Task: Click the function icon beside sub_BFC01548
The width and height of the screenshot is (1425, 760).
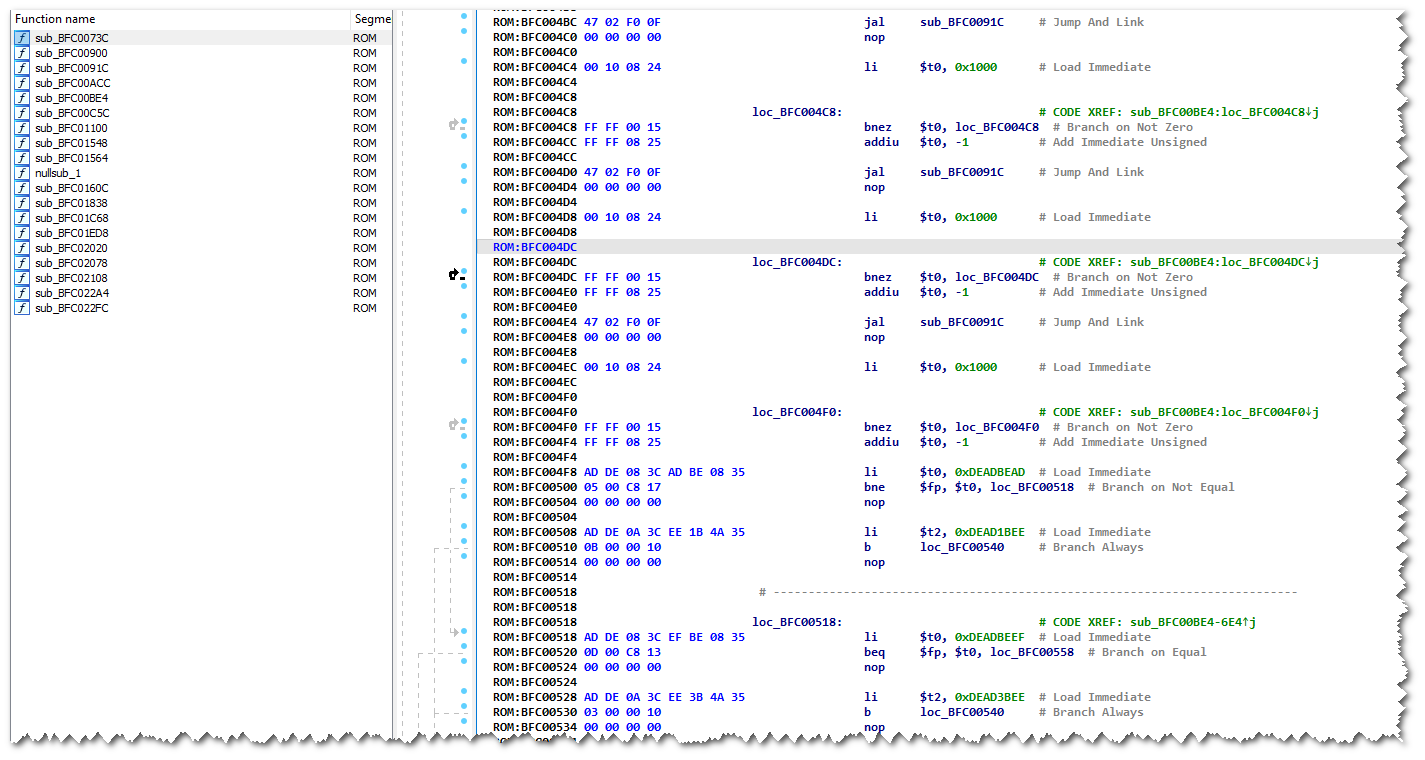Action: (x=21, y=143)
